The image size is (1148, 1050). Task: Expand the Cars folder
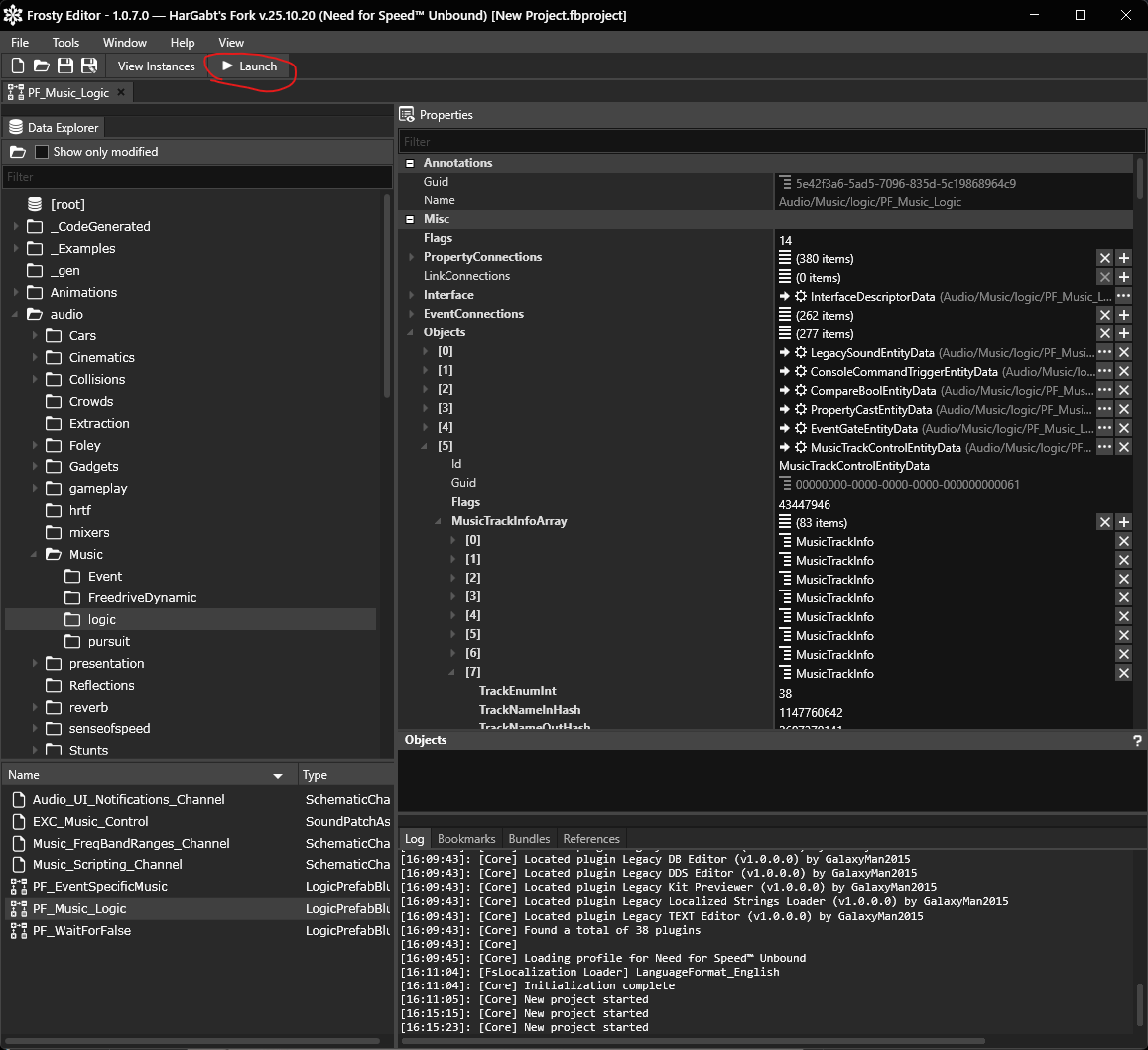(x=35, y=336)
